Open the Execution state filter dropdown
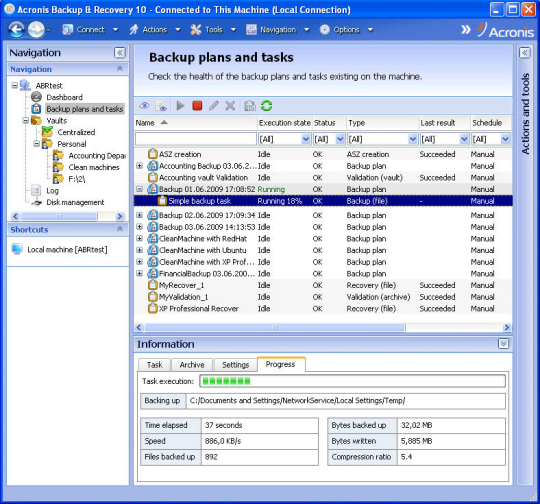Screen dimensions: 540x504 (305, 139)
